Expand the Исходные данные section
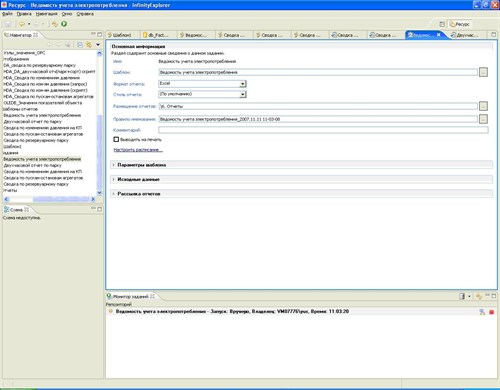 [114, 179]
